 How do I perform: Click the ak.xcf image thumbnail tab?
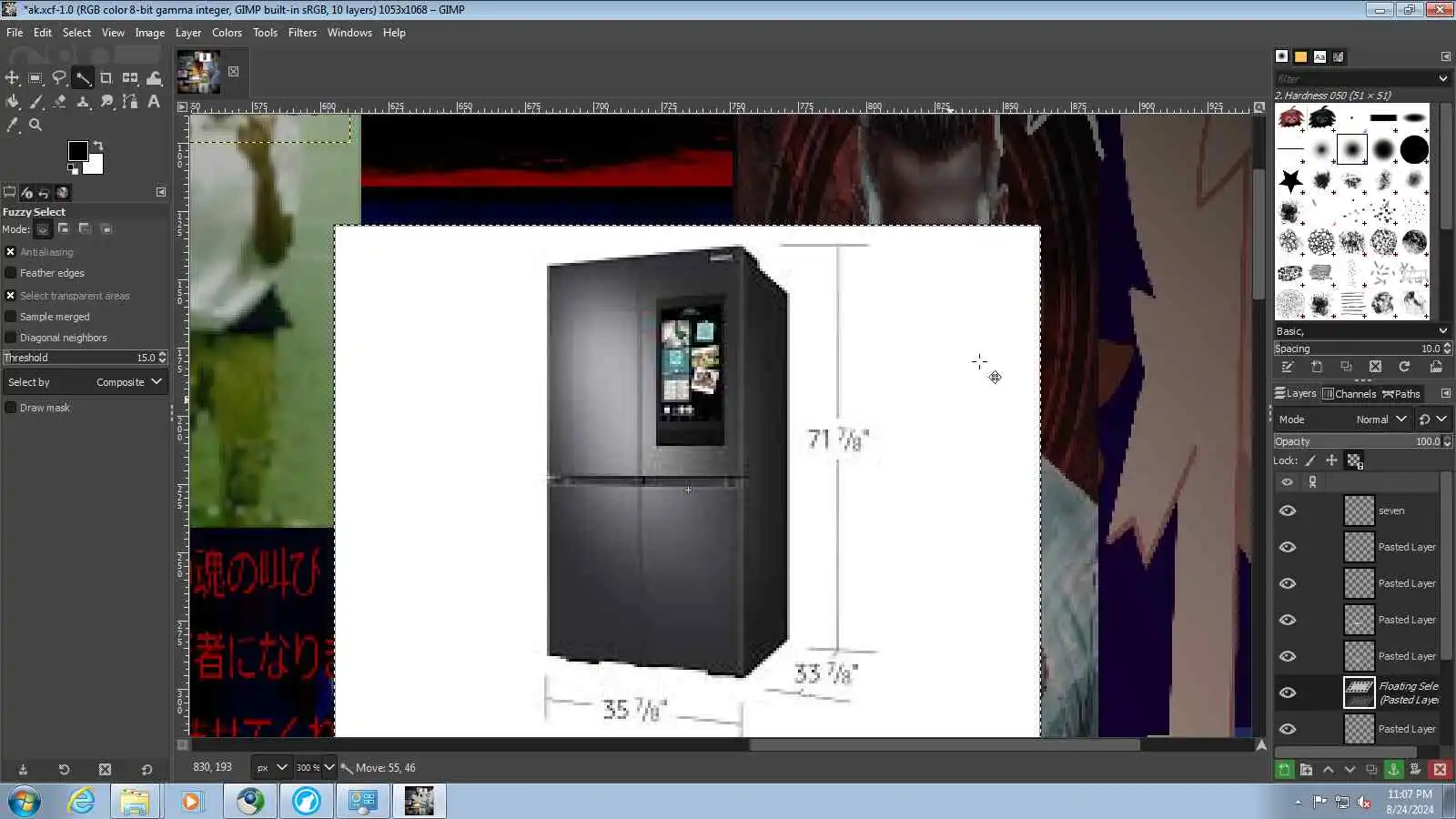click(198, 72)
